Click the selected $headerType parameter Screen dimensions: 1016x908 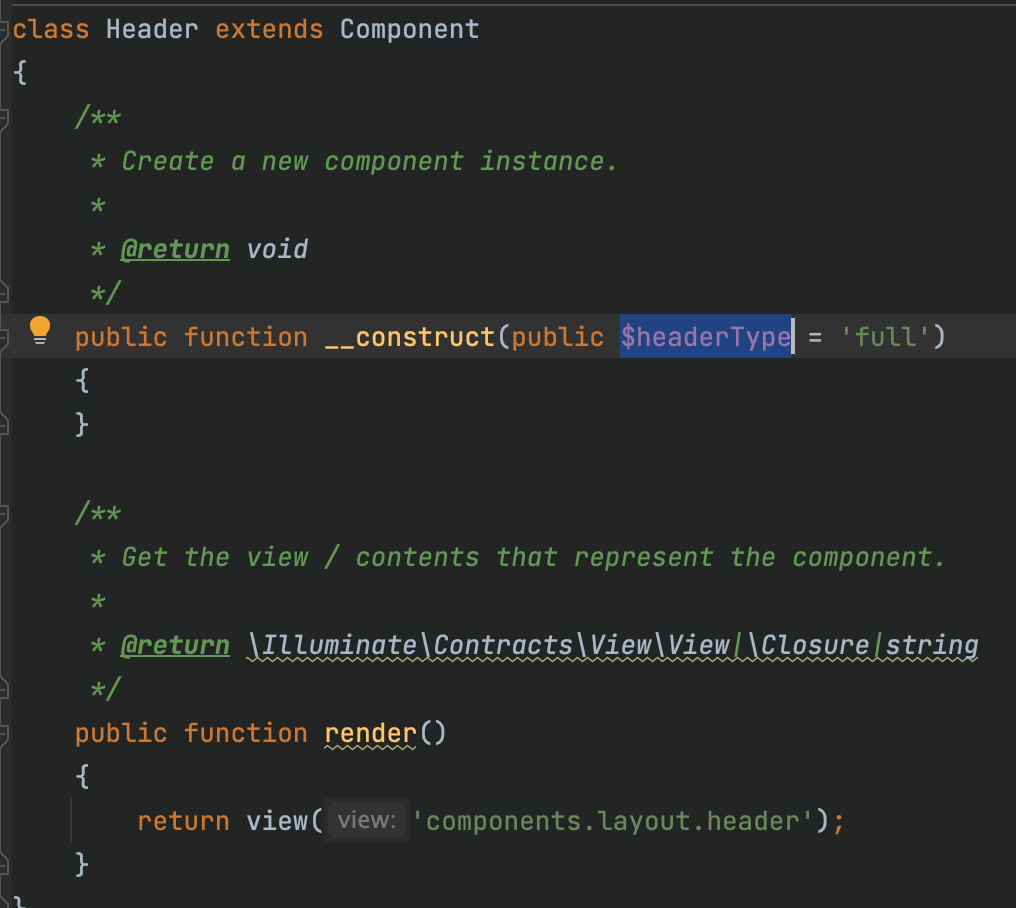(706, 337)
